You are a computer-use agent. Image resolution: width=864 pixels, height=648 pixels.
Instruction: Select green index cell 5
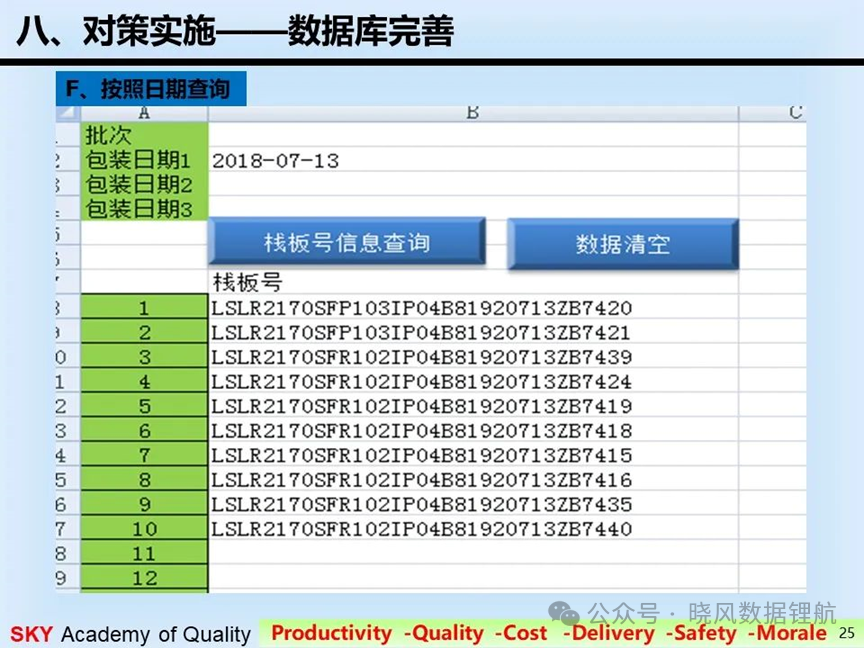click(x=144, y=406)
